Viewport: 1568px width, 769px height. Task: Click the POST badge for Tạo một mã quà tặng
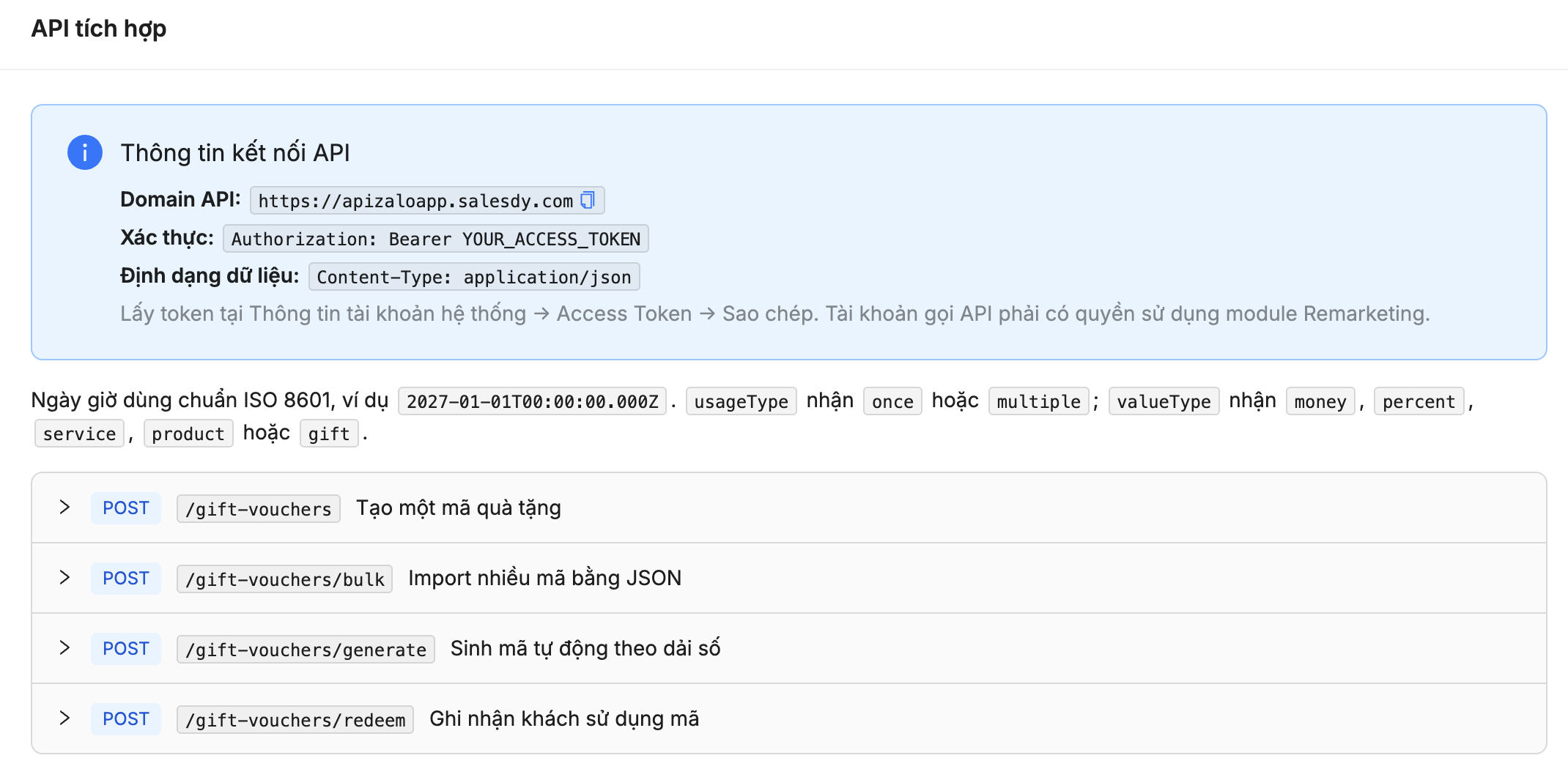pos(126,508)
